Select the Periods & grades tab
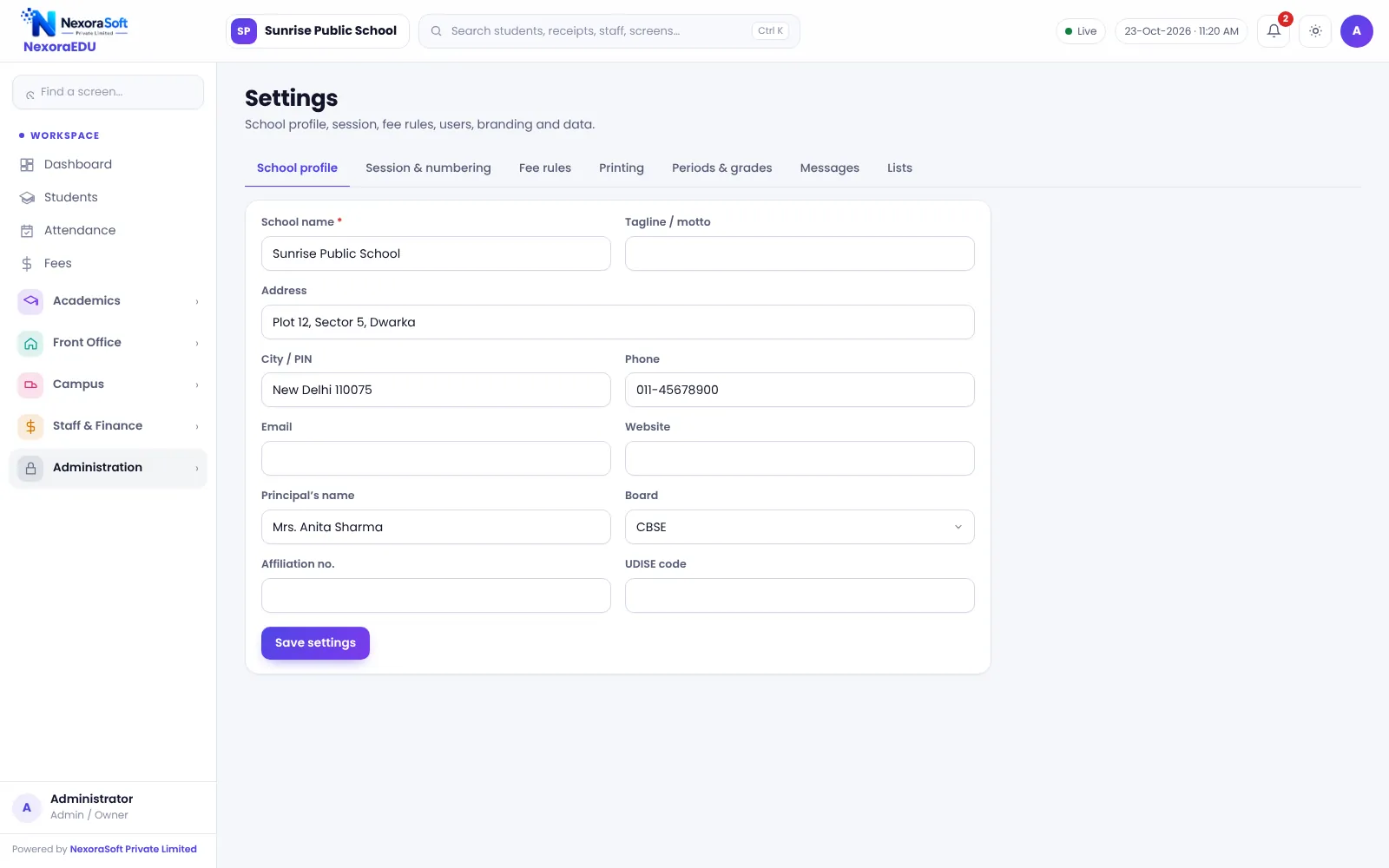 722,168
